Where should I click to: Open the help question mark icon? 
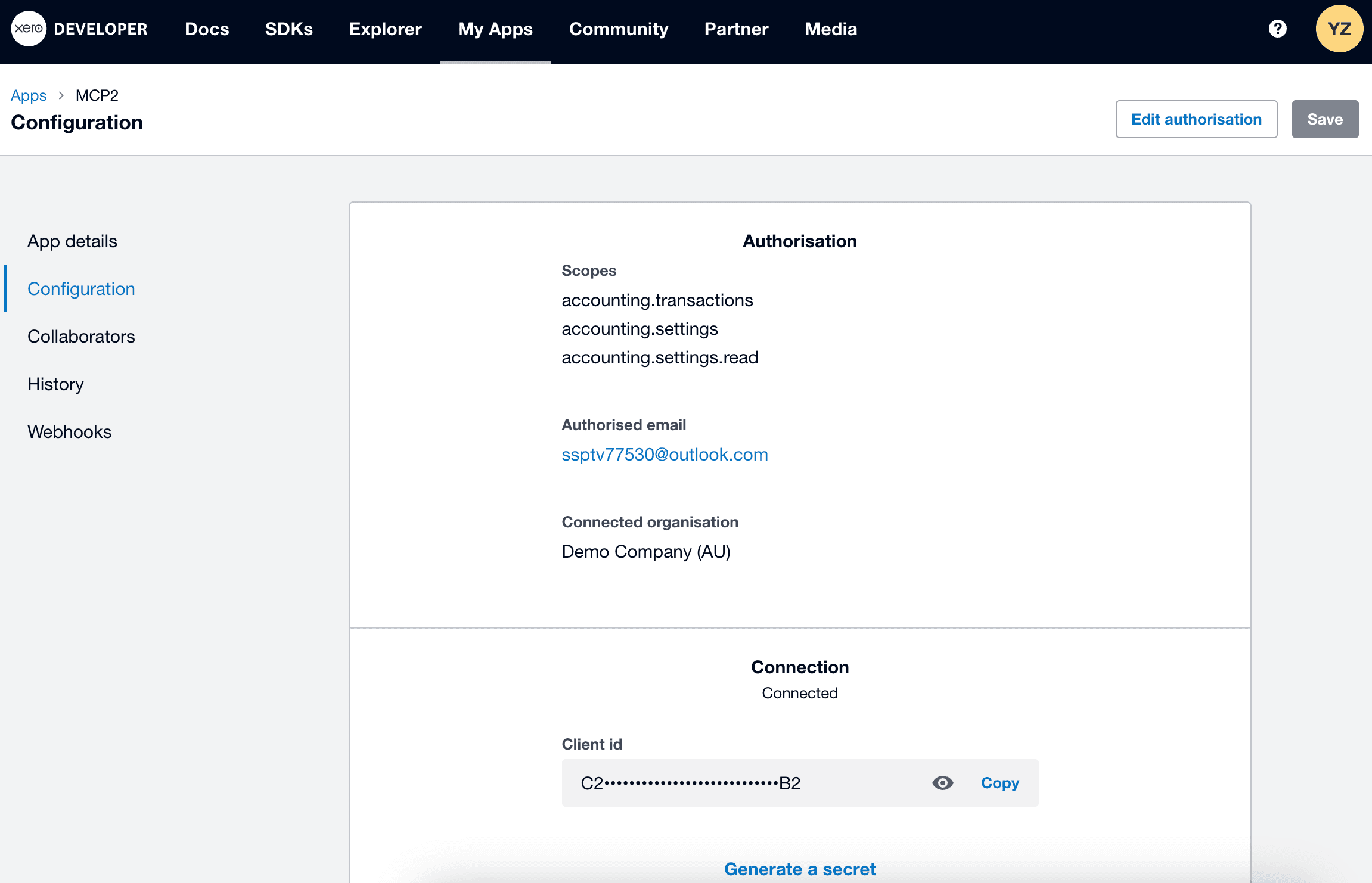tap(1277, 29)
